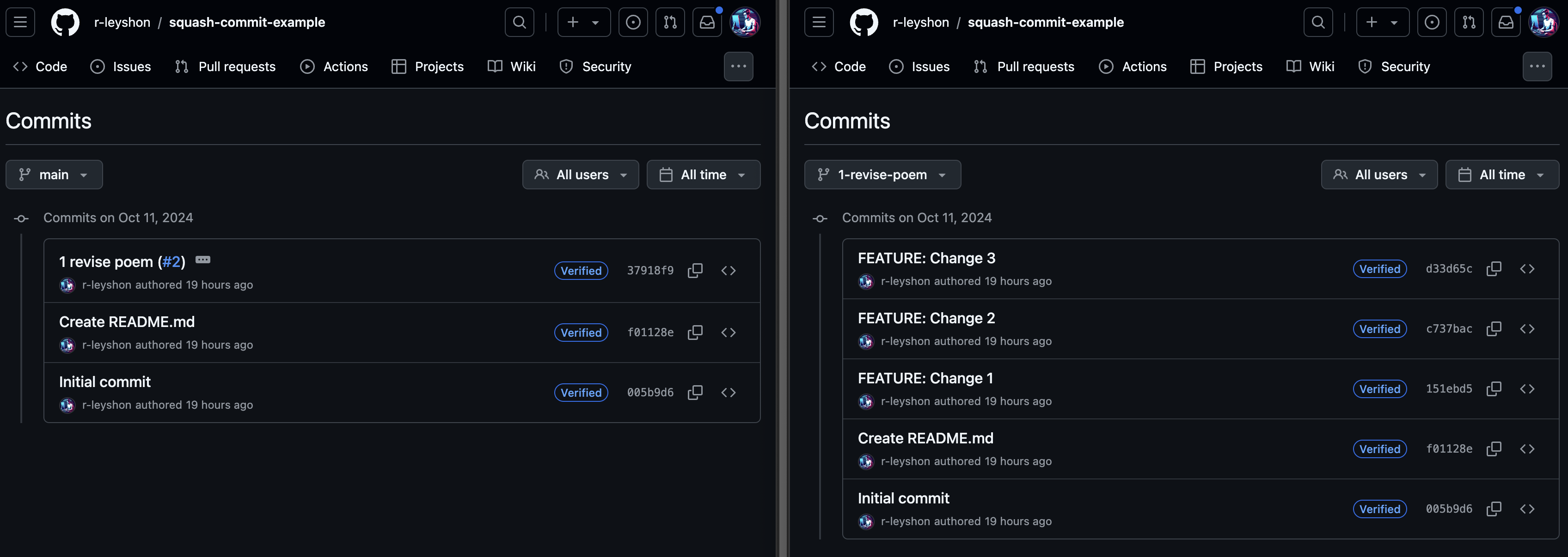Open All time date filter in right window

(x=1501, y=175)
